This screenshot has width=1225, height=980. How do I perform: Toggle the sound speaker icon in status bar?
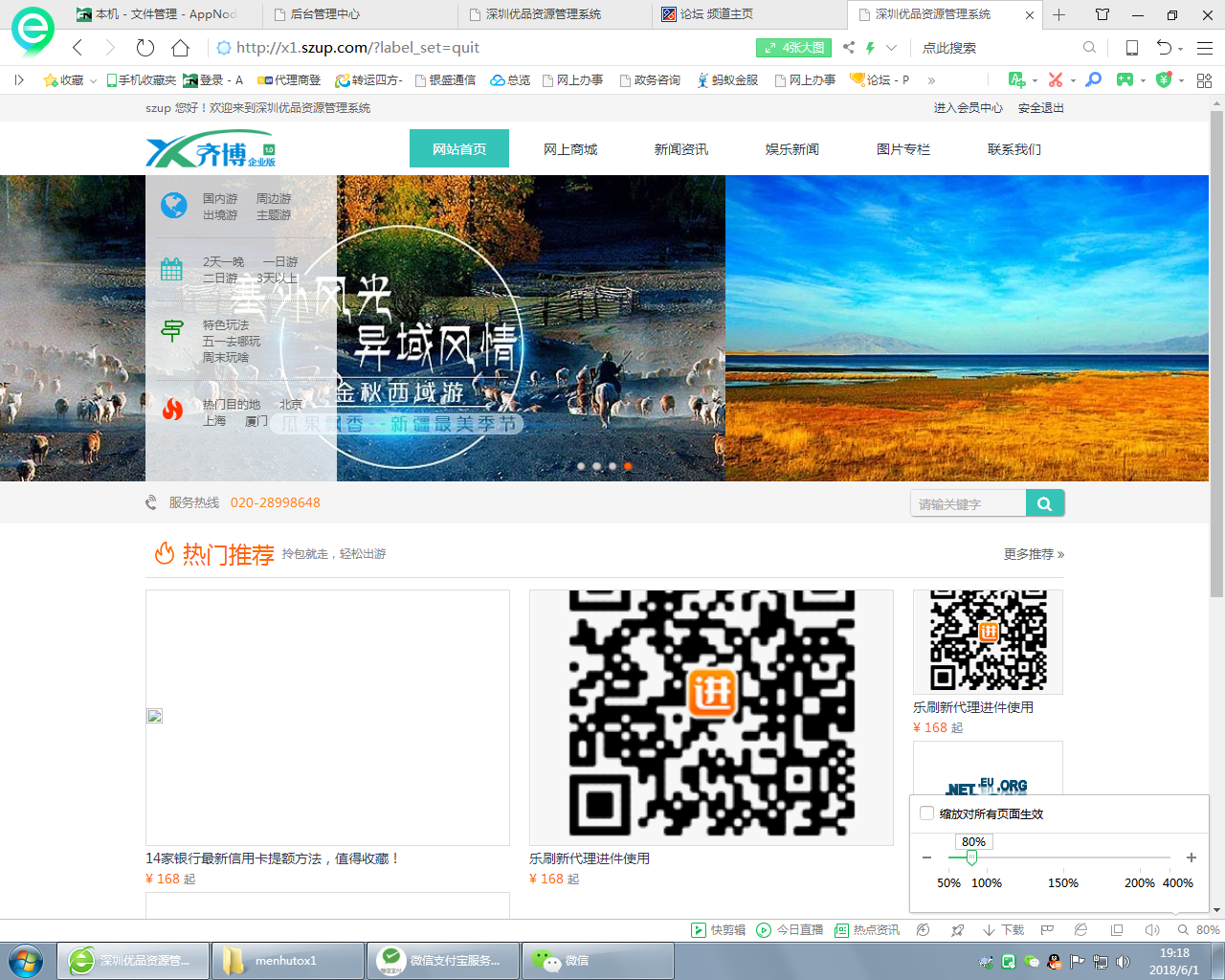1151,930
